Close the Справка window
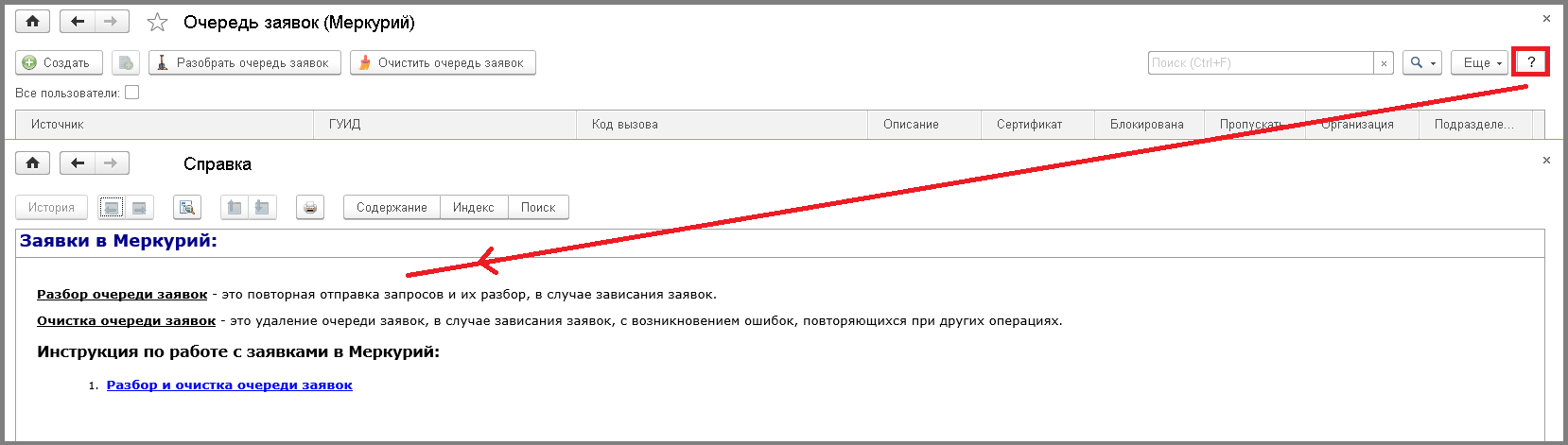Image resolution: width=1568 pixels, height=445 pixels. (x=1546, y=160)
